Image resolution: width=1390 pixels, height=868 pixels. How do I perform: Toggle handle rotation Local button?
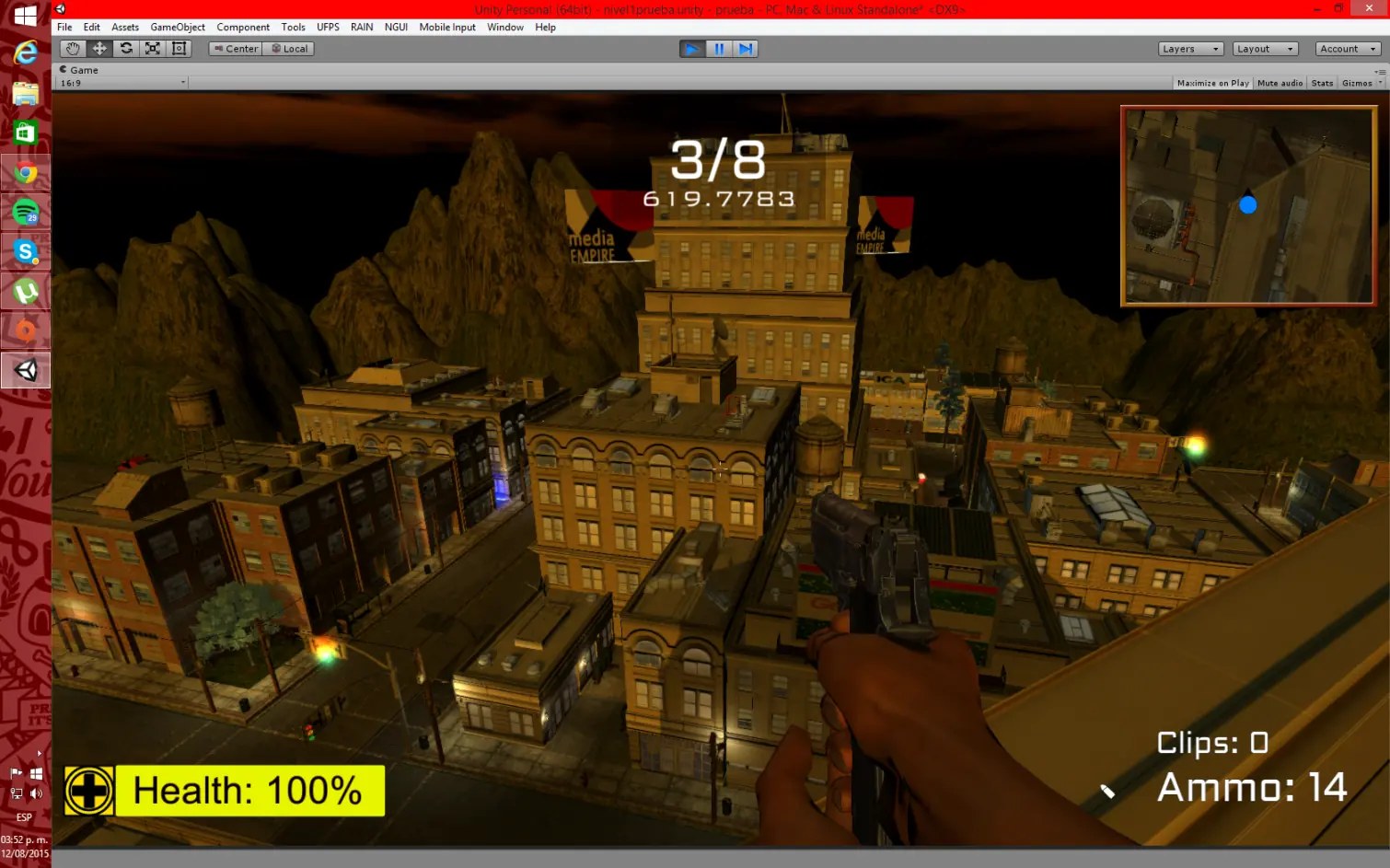(289, 49)
